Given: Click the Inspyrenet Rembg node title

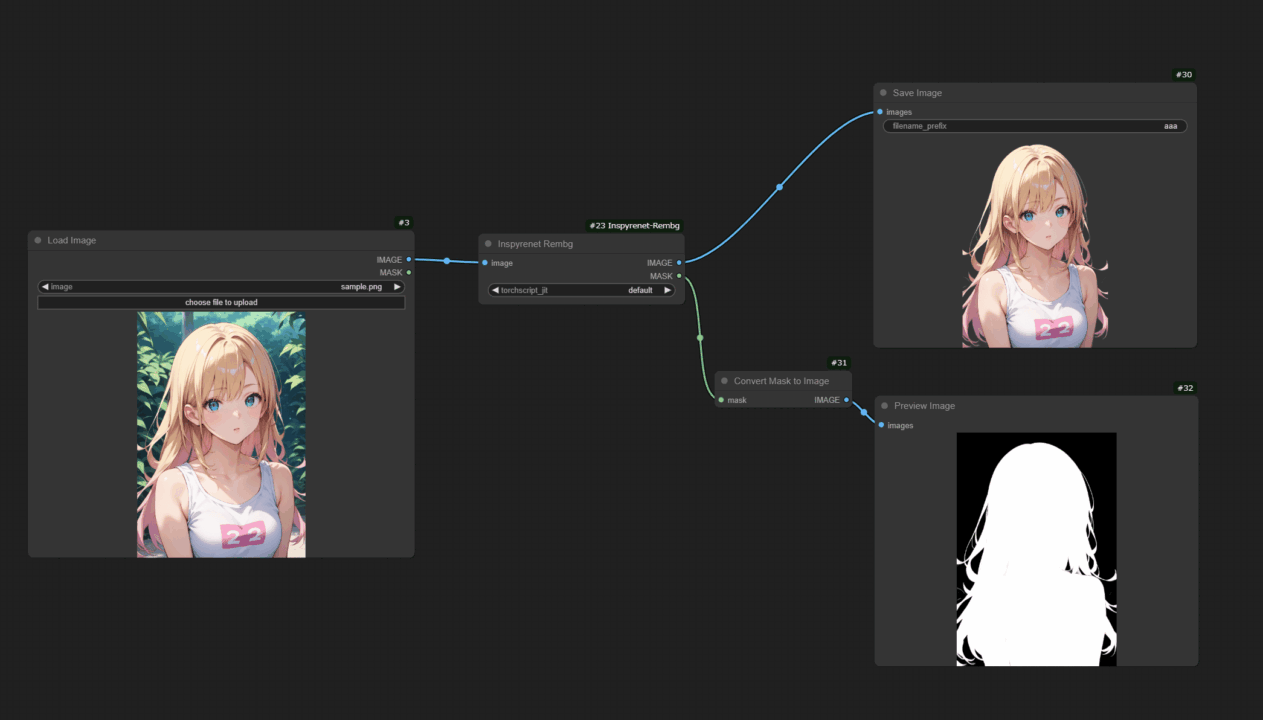Looking at the screenshot, I should click(535, 244).
